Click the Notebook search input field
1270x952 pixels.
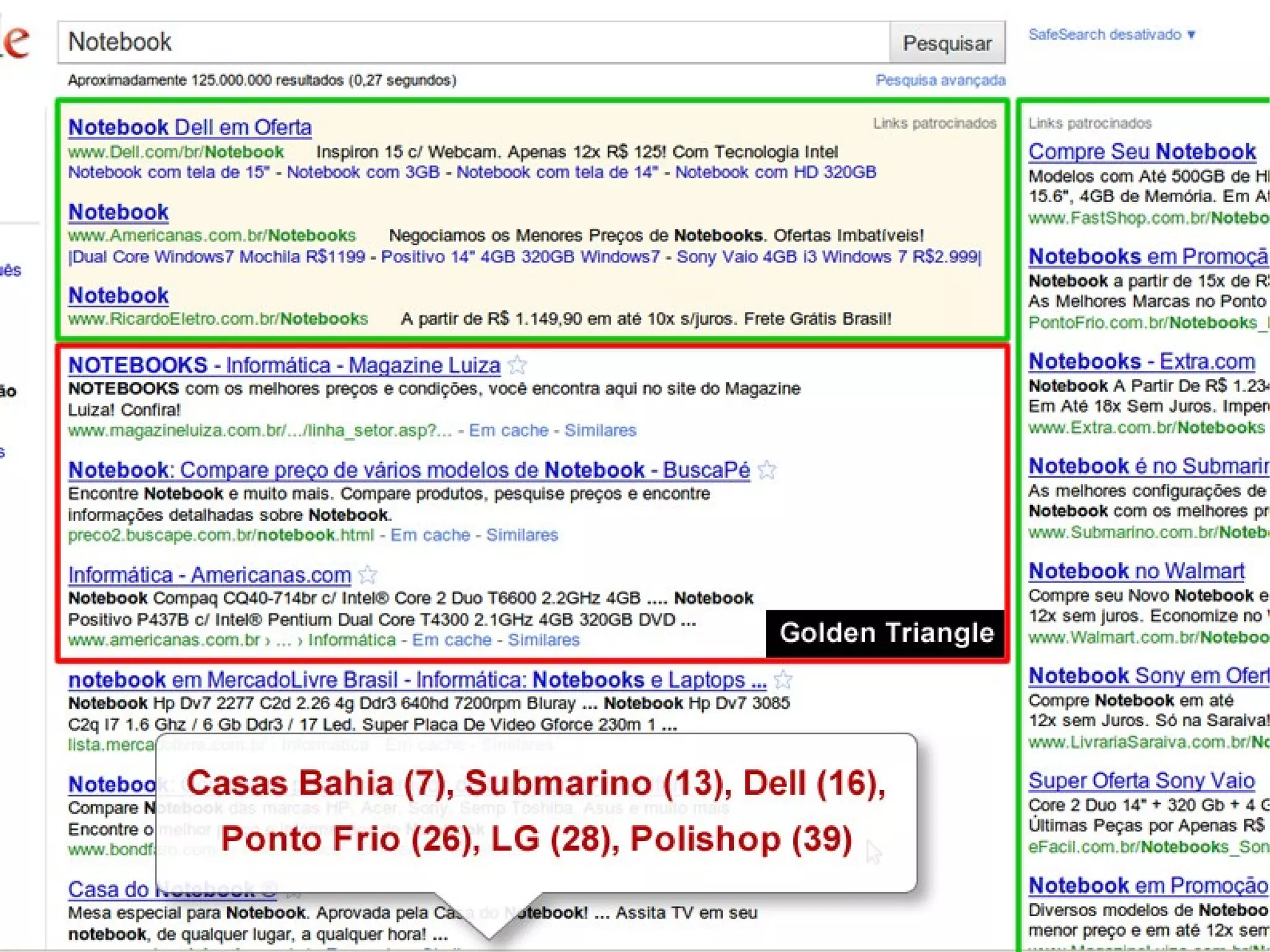(x=471, y=42)
